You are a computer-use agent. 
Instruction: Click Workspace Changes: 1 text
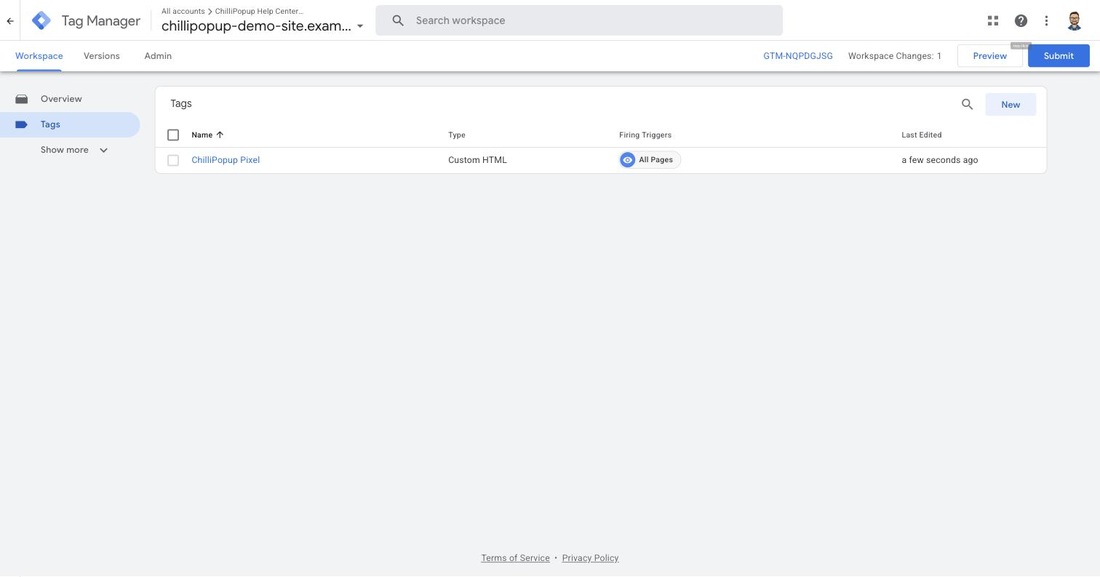[894, 56]
